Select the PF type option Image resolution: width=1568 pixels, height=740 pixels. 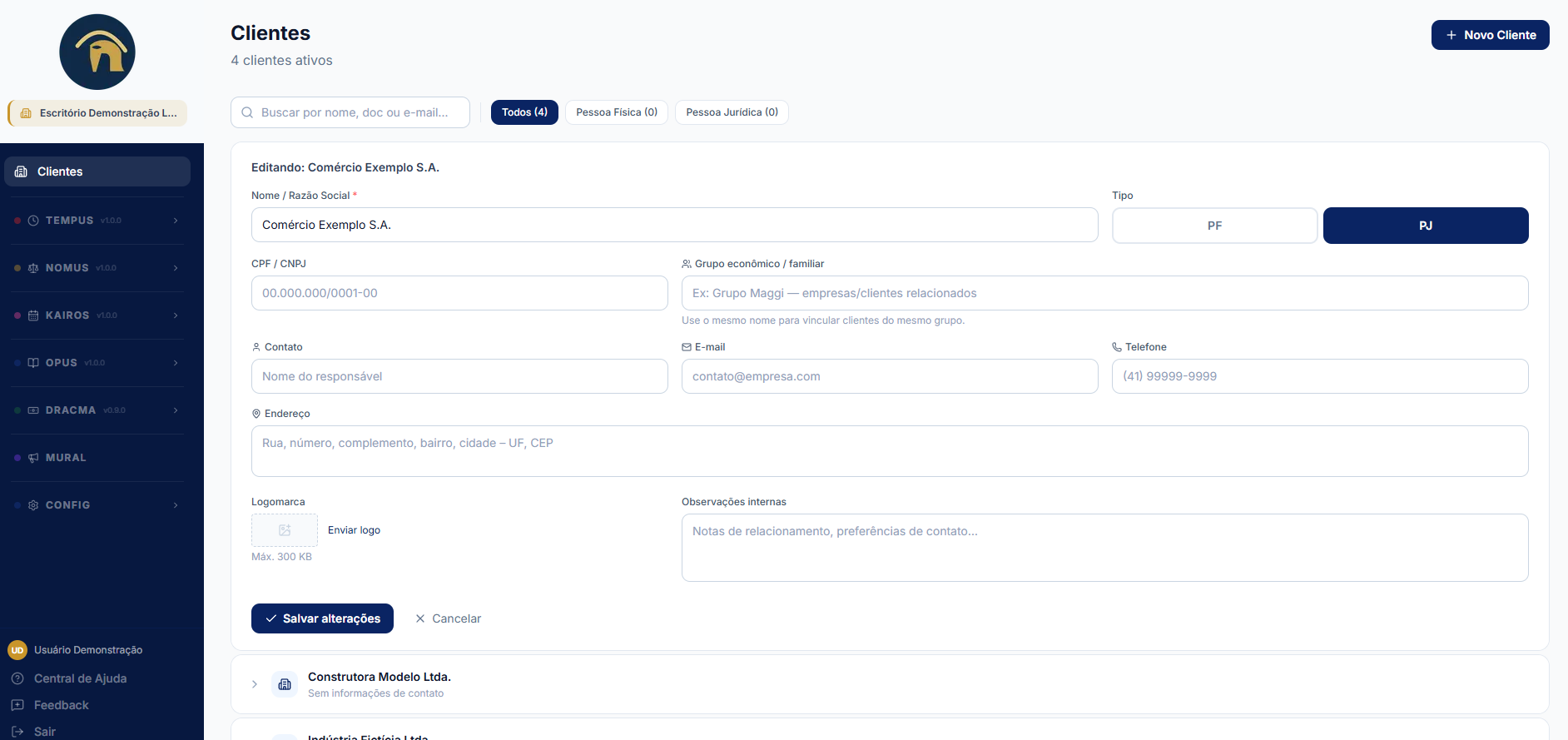(x=1214, y=226)
